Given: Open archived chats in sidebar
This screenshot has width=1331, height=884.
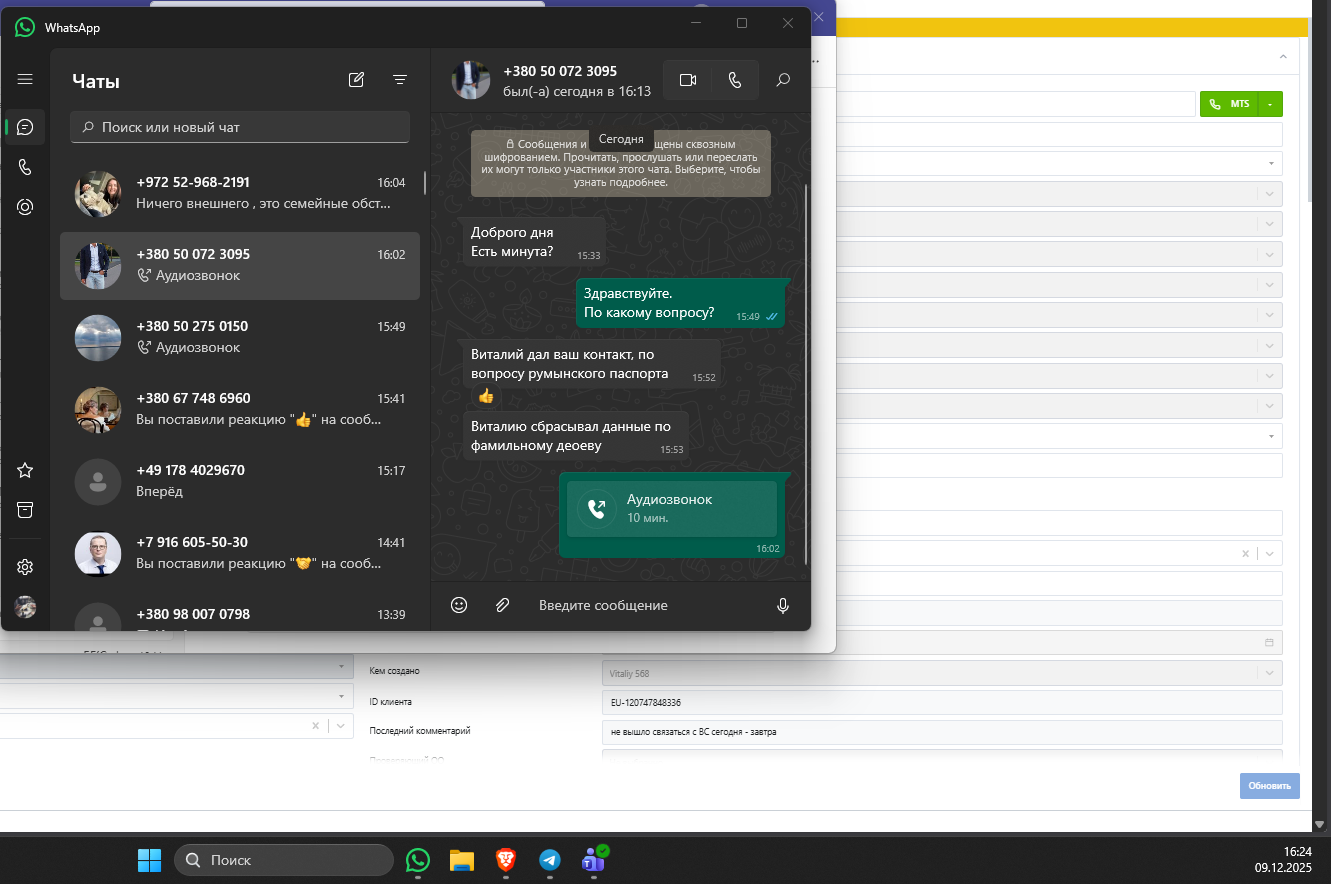Looking at the screenshot, I should (25, 510).
